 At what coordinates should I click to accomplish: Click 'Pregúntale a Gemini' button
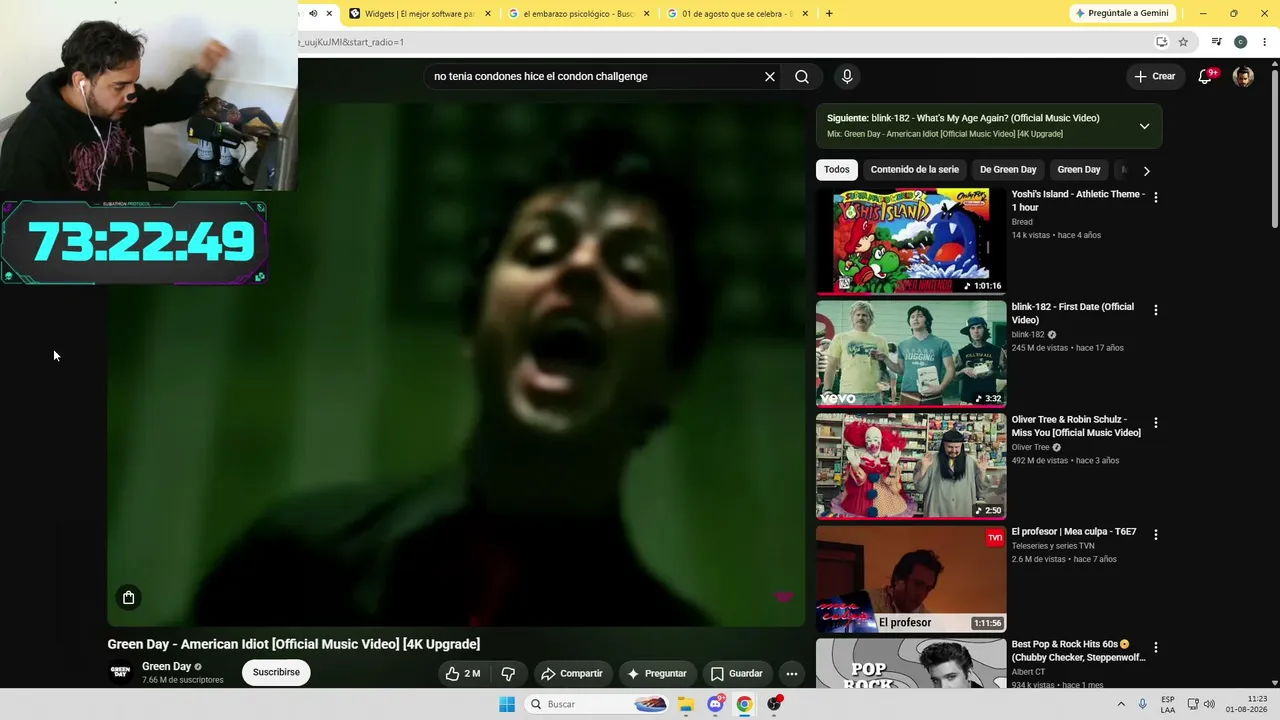pos(1121,13)
